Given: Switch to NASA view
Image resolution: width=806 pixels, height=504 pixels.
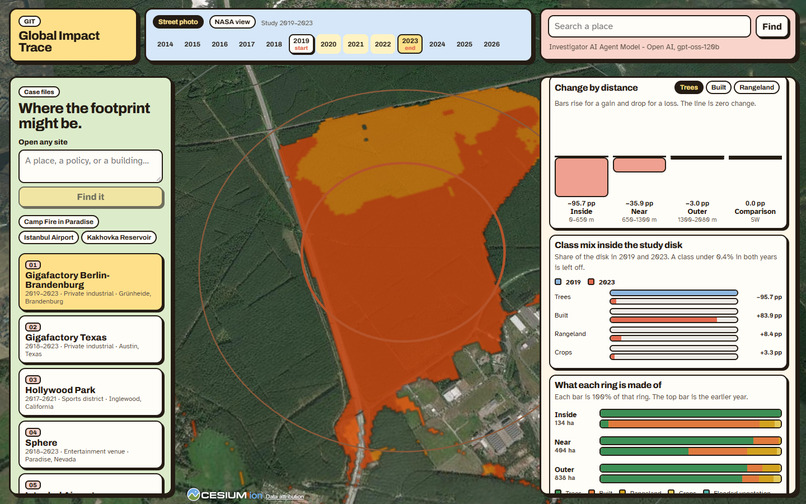Looking at the screenshot, I should pyautogui.click(x=232, y=22).
